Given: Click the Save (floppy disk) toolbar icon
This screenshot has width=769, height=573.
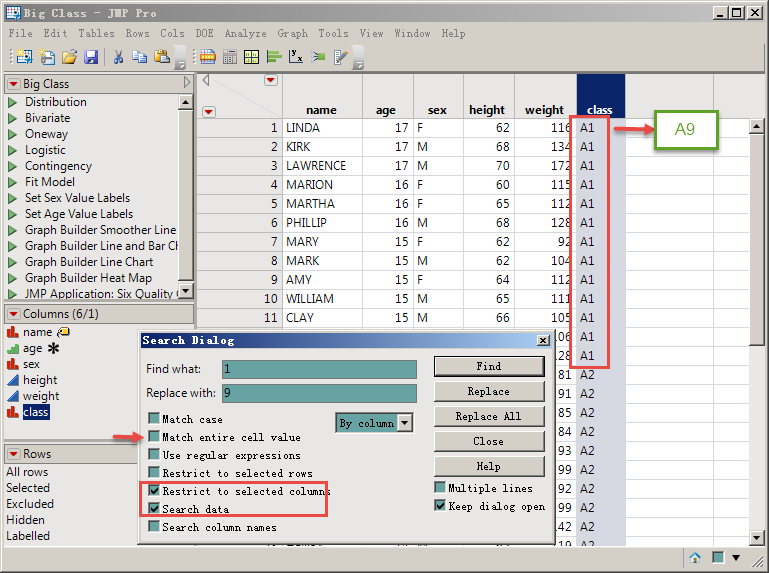Looking at the screenshot, I should click(90, 57).
